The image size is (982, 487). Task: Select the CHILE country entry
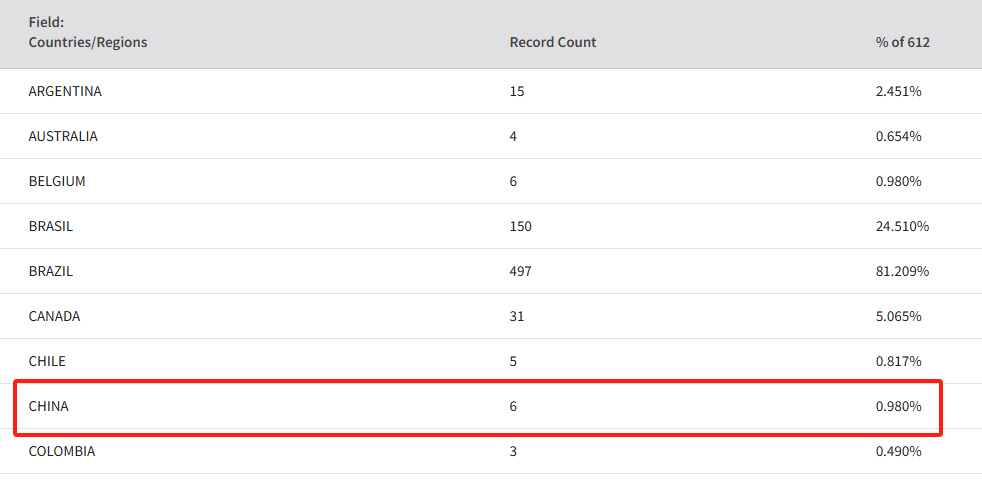(x=47, y=362)
